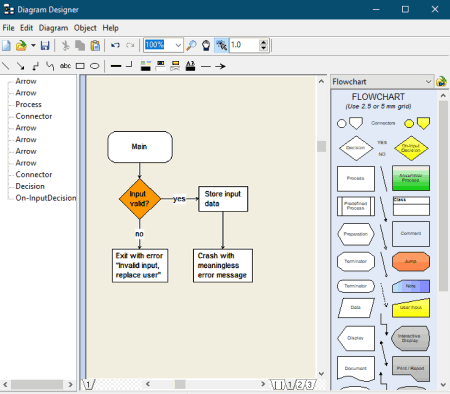Cut the selection with the scissors icon
Screen dimensions: 450x394
tap(65, 45)
